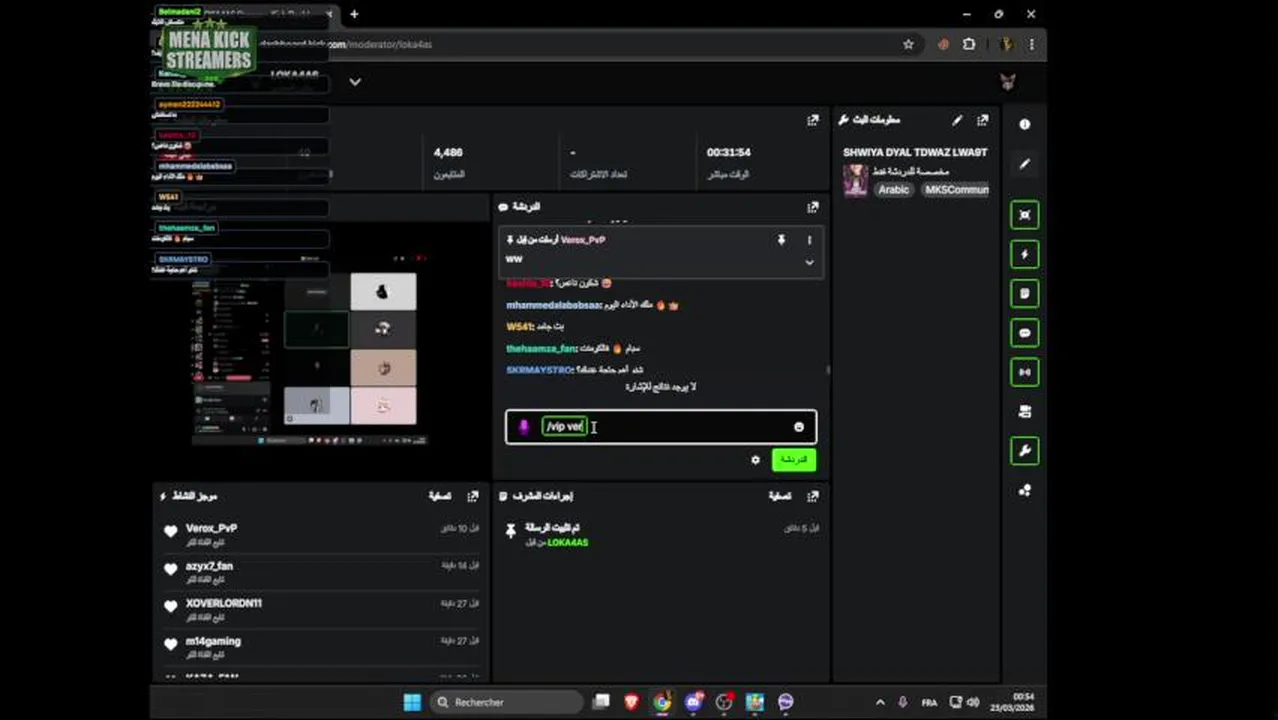Edit stream info with the panel pencil icon
The image size is (1278, 720).
(x=957, y=120)
